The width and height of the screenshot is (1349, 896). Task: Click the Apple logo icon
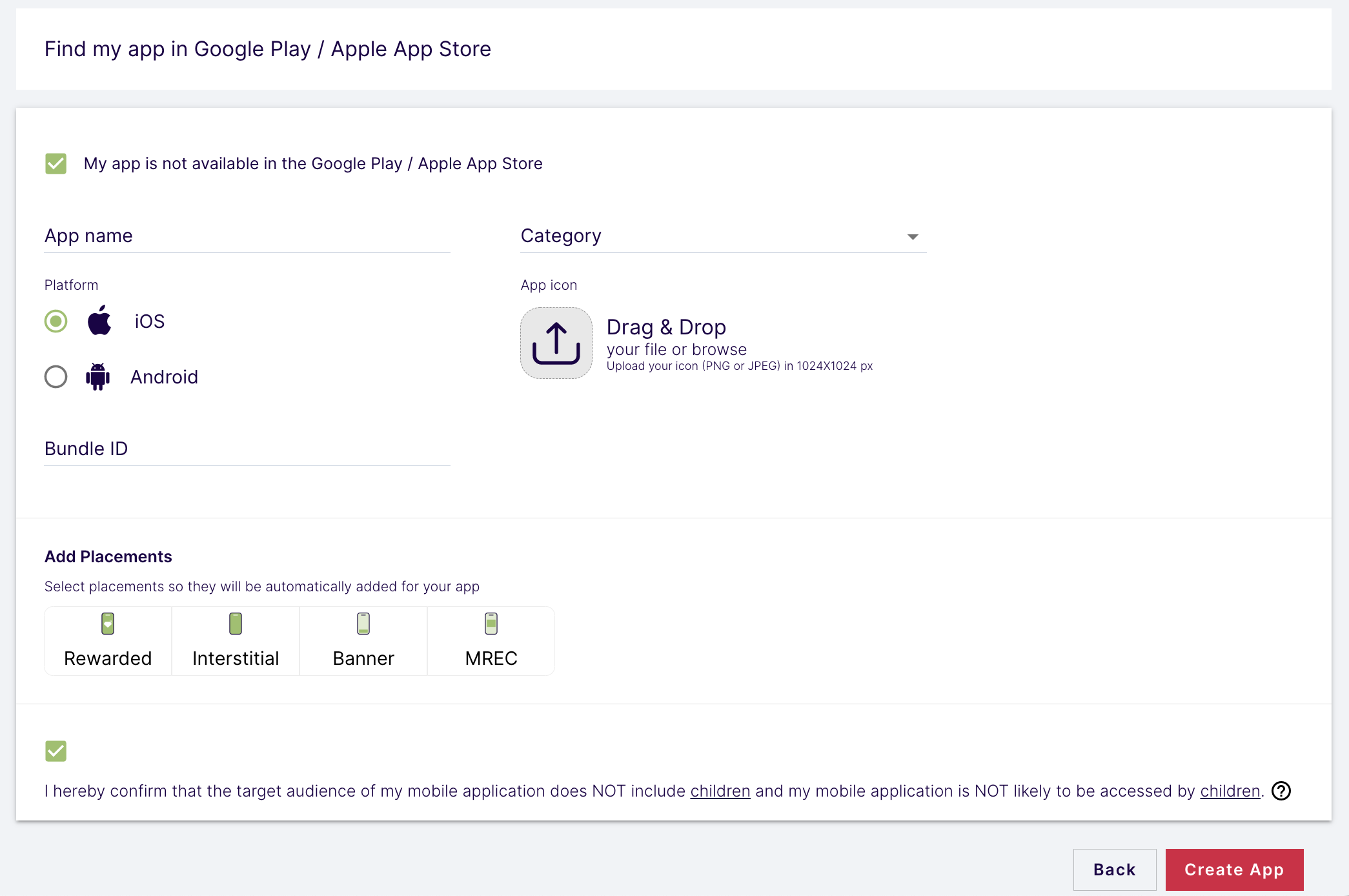[x=99, y=321]
